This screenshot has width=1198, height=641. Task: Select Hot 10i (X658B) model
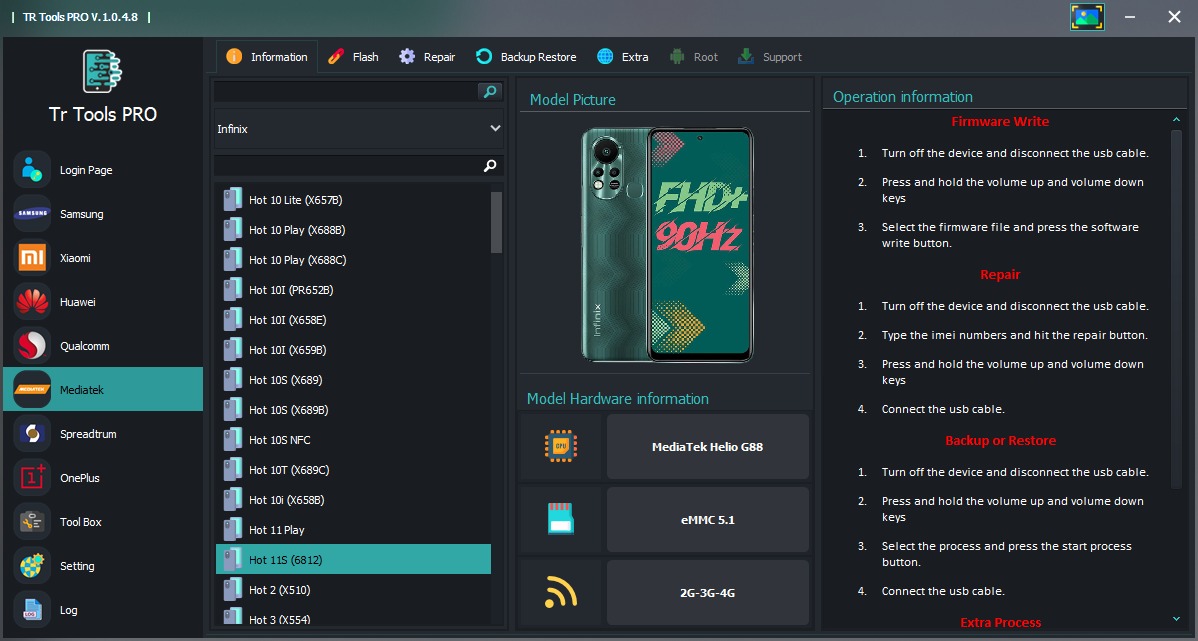point(353,500)
